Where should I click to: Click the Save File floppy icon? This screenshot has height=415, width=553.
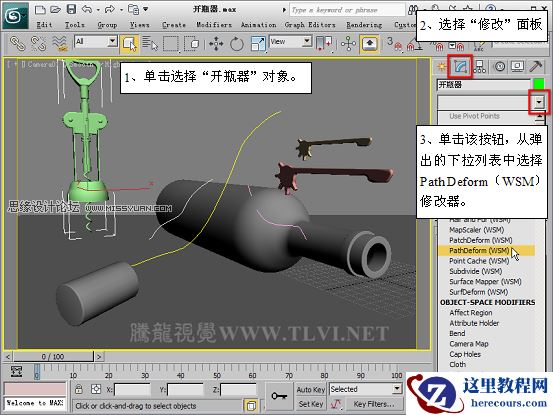pos(72,10)
